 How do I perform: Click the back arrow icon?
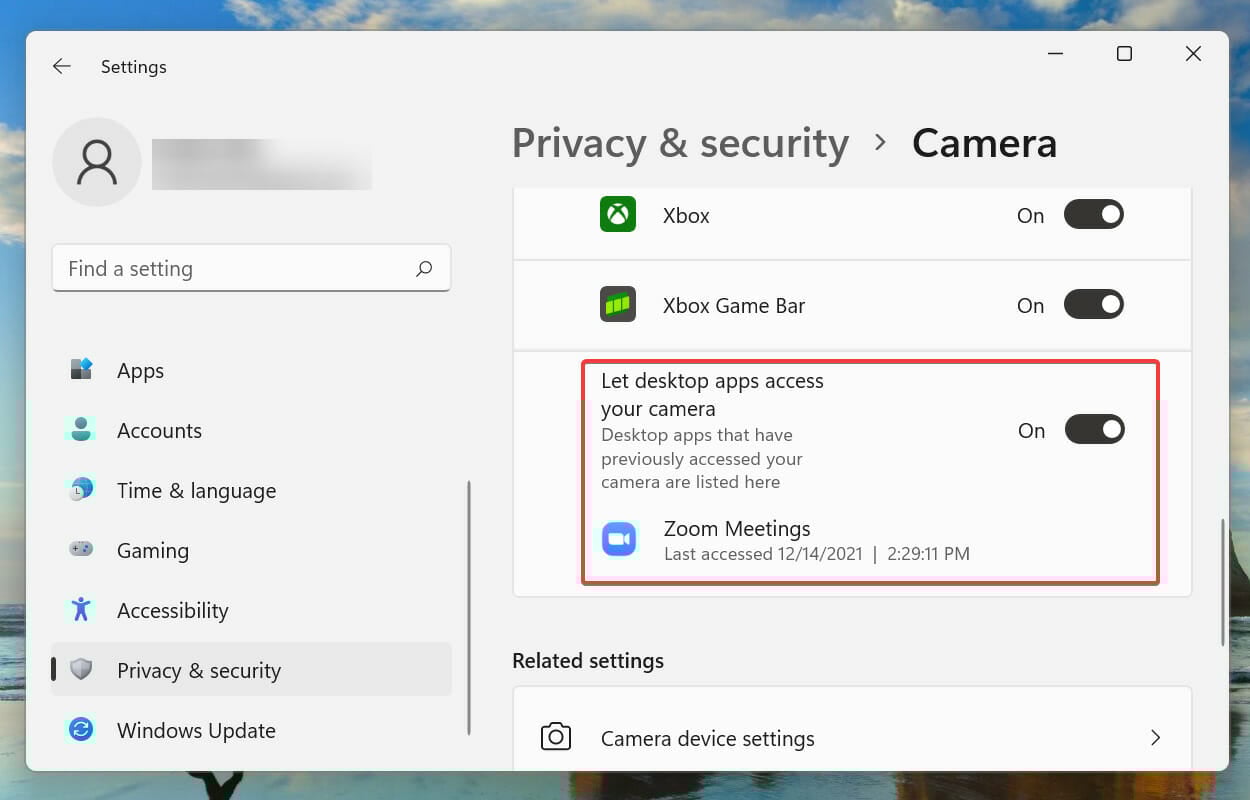[x=62, y=66]
